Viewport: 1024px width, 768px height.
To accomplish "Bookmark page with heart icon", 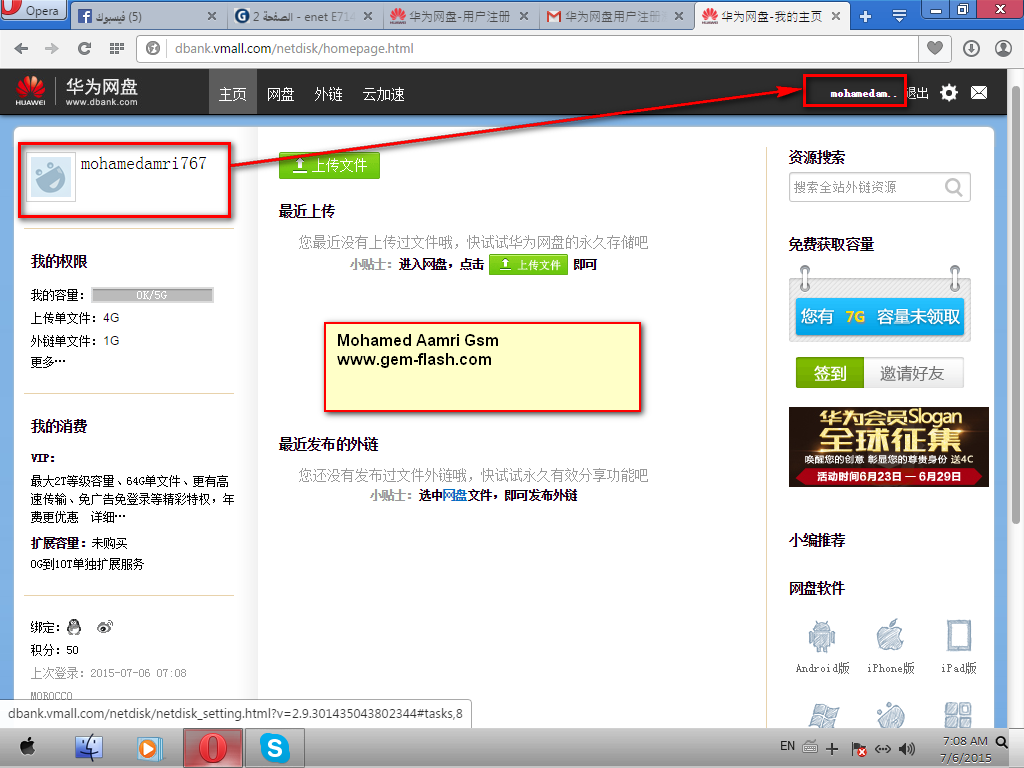I will tap(935, 48).
